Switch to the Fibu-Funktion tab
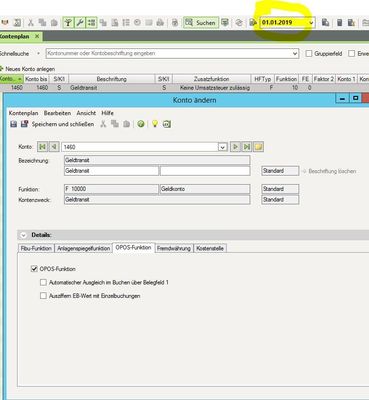Image resolution: width=369 pixels, height=400 pixels. click(36, 248)
